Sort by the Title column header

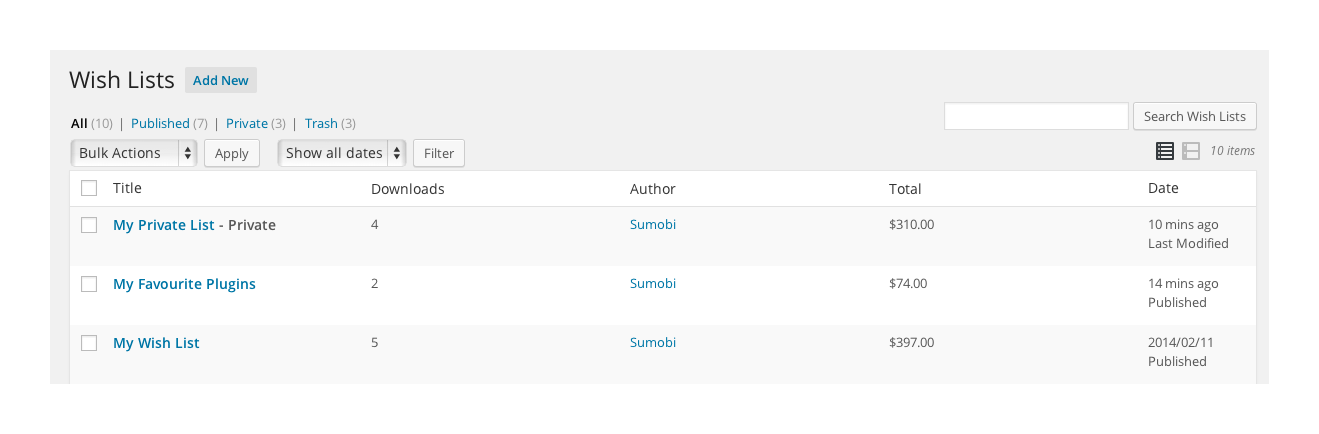127,188
